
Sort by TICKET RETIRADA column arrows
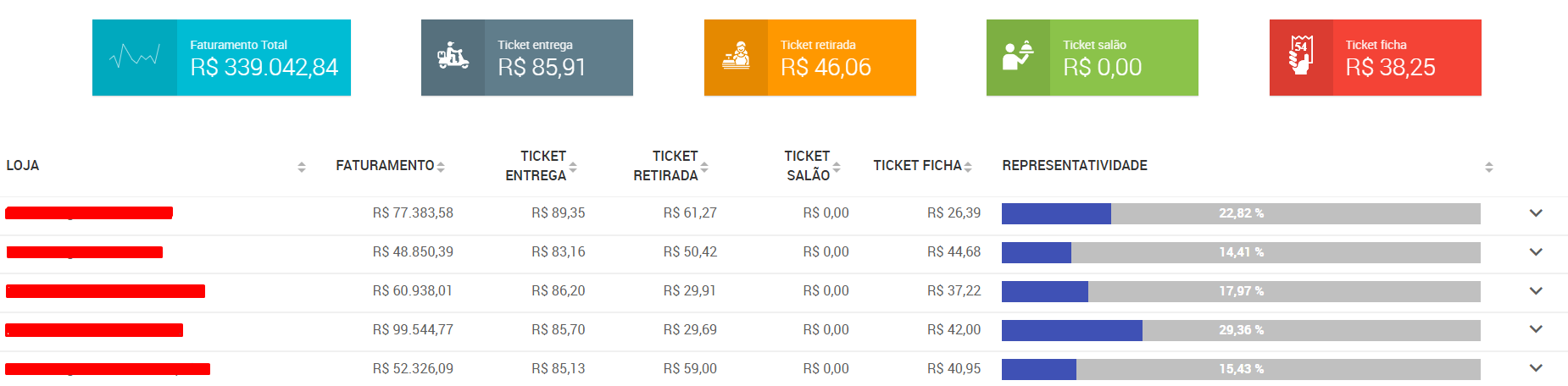pos(704,168)
